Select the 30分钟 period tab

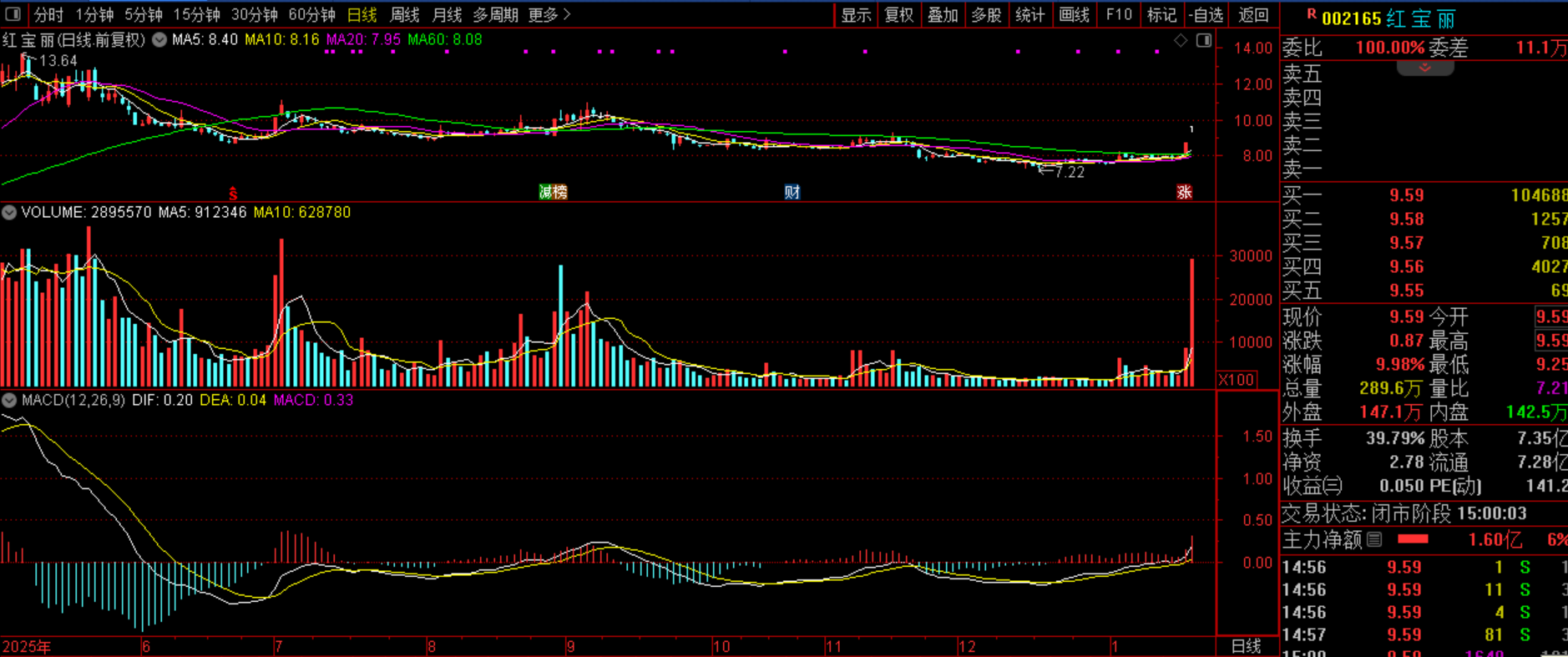pos(254,15)
